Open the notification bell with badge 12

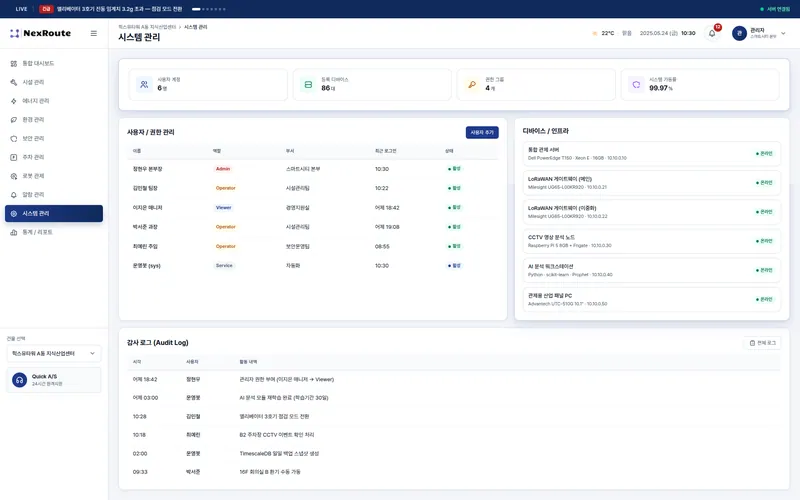click(712, 33)
